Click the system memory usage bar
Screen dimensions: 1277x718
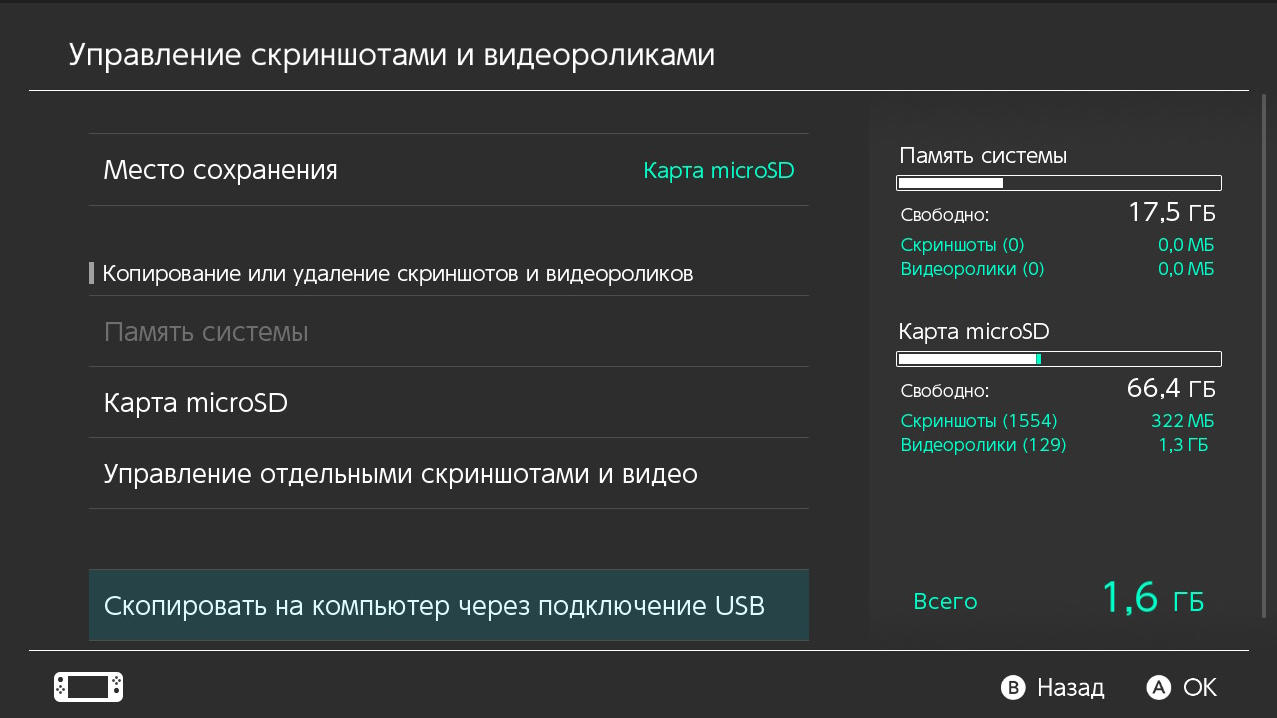click(1059, 183)
